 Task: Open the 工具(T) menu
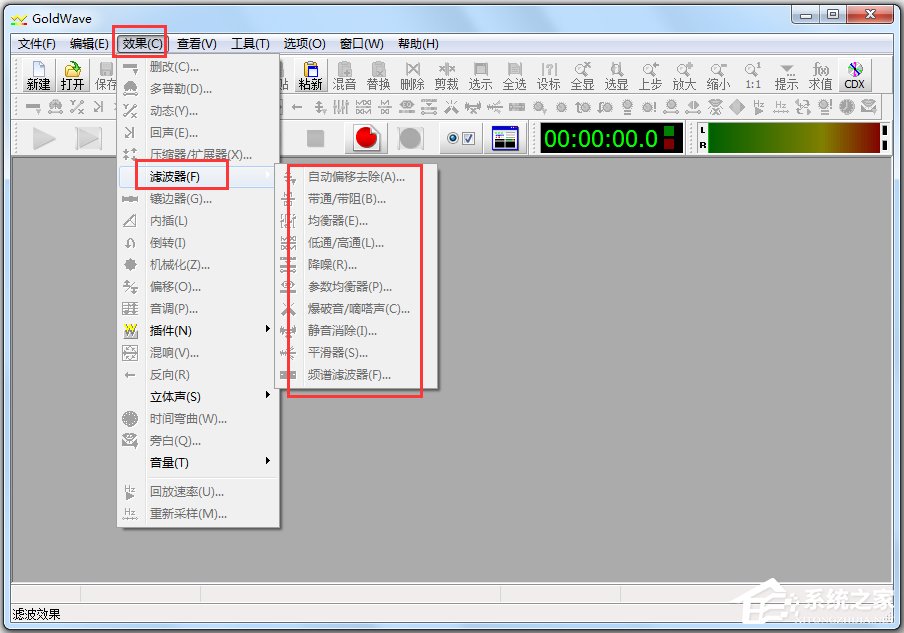(250, 44)
